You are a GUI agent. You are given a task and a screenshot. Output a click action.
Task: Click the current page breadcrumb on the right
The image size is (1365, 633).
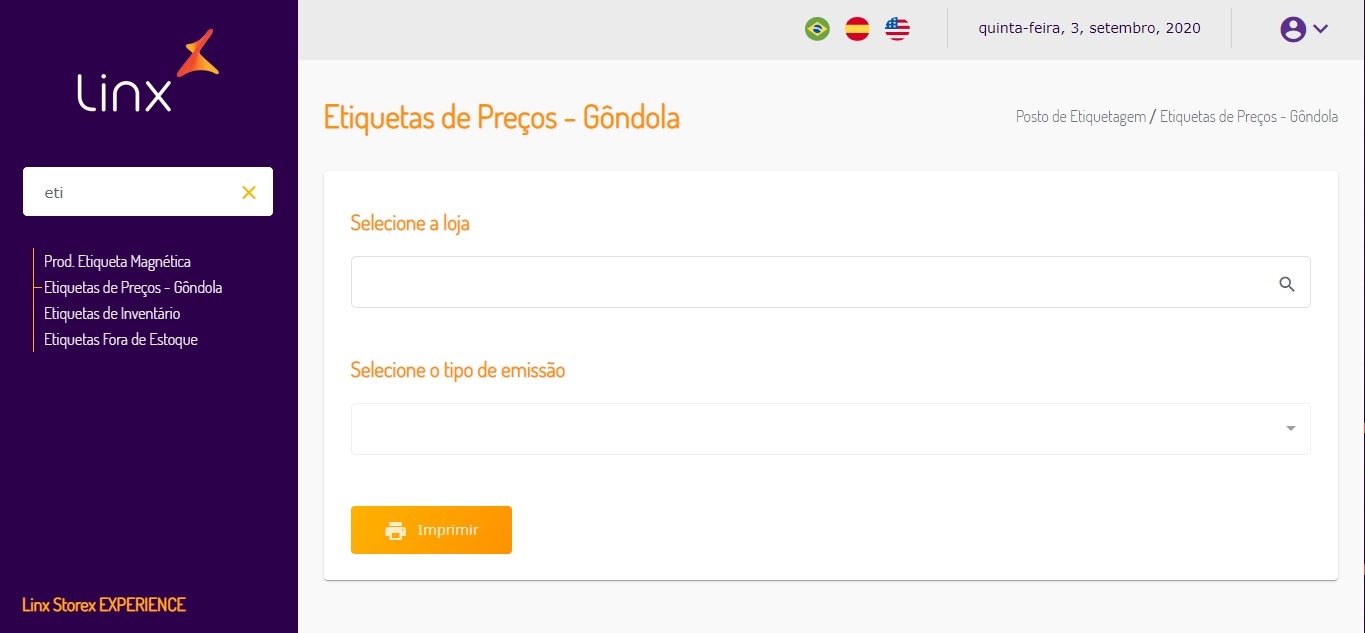coord(1248,117)
